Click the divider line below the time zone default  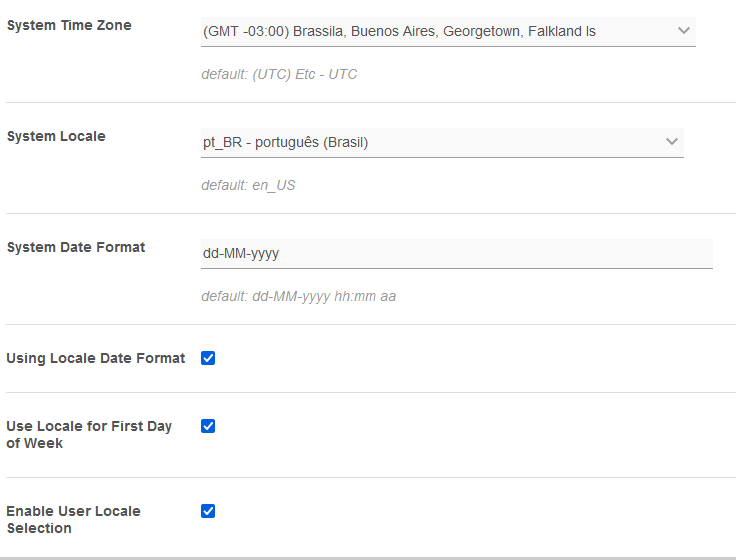[368, 102]
